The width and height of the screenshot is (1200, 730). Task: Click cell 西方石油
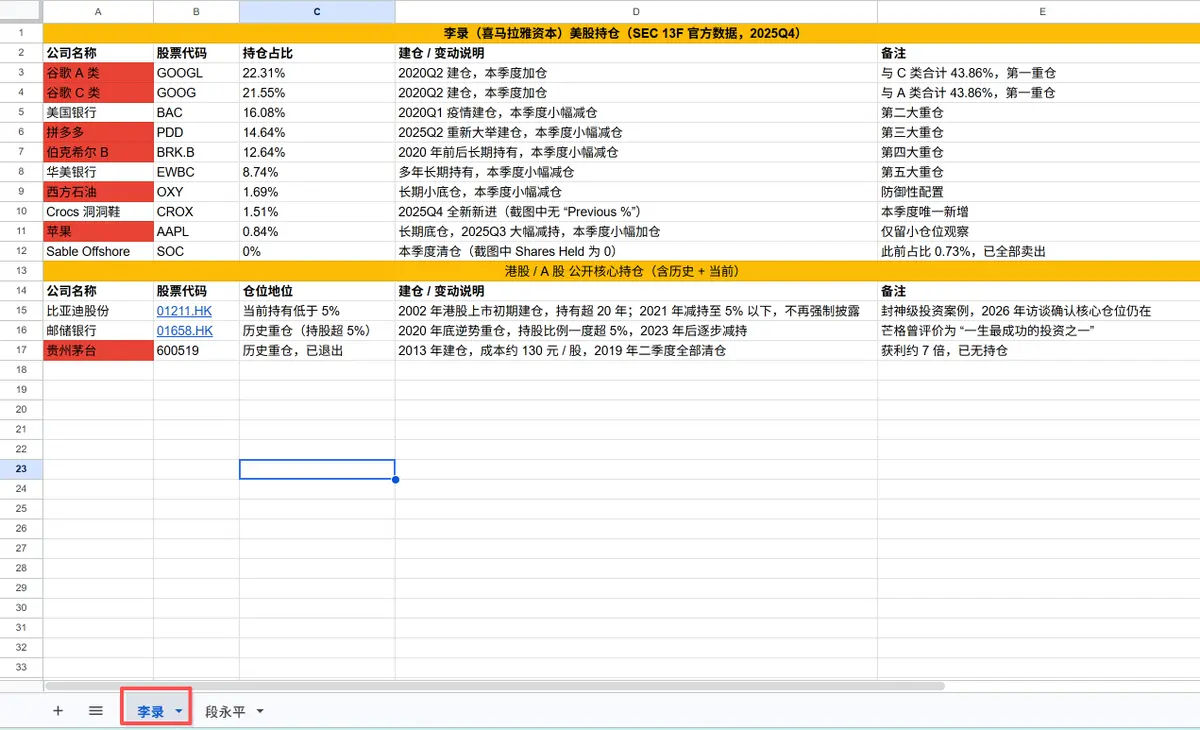(98, 192)
